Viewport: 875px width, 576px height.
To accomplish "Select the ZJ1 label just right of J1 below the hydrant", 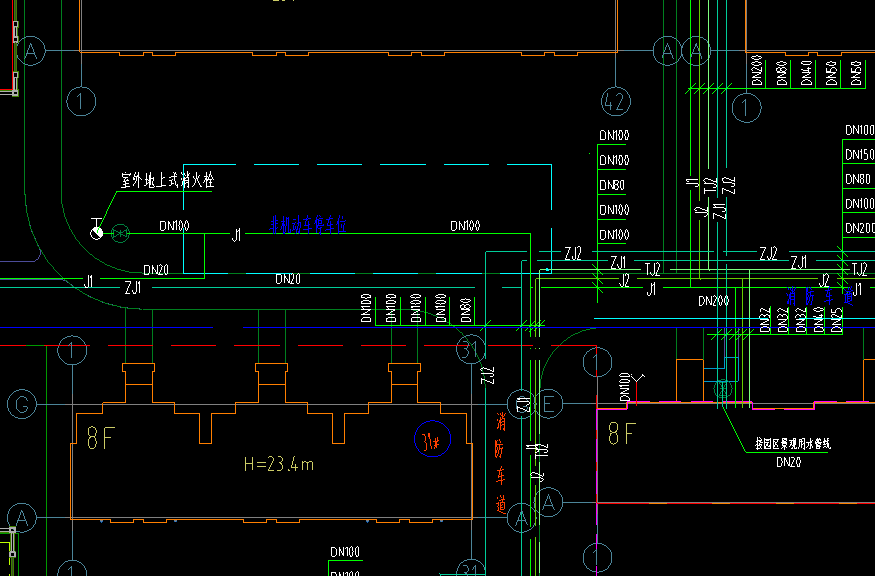I will [133, 288].
